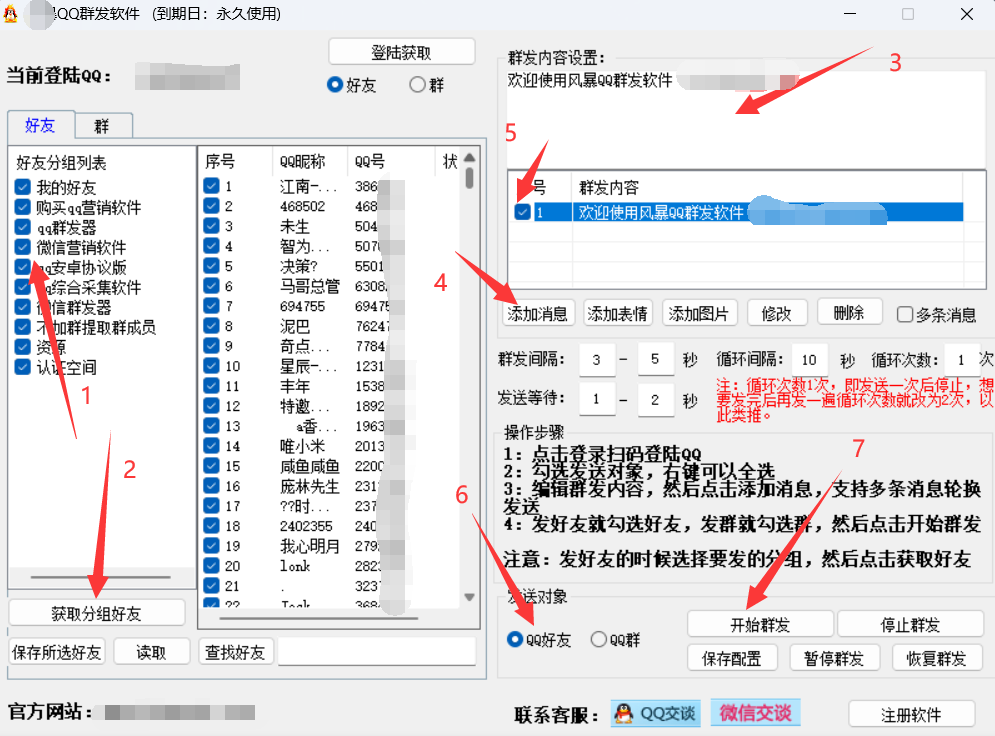Switch to the 群 tab
The width and height of the screenshot is (995, 736).
coord(103,126)
